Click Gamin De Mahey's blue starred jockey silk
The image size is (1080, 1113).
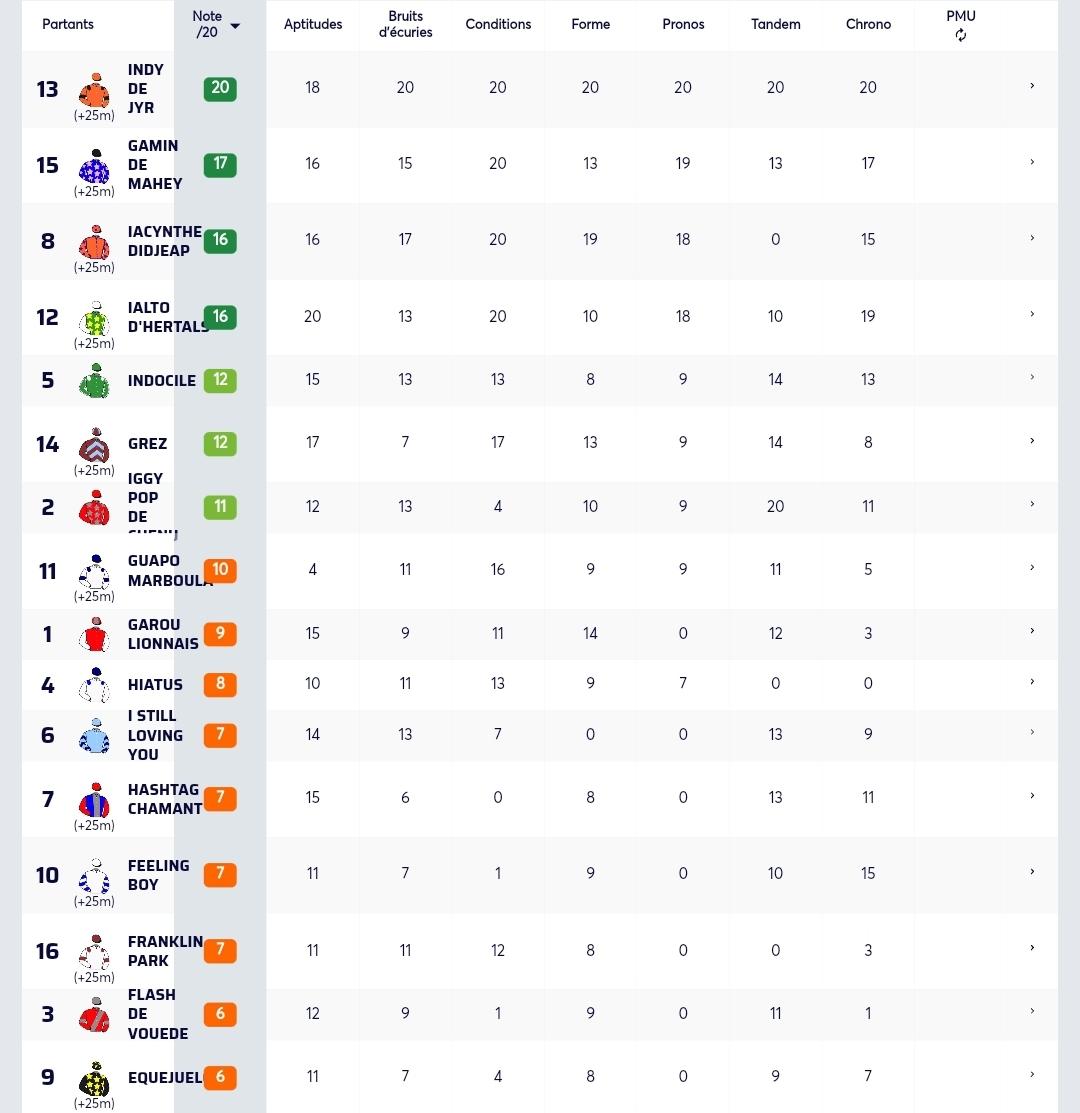pos(94,166)
